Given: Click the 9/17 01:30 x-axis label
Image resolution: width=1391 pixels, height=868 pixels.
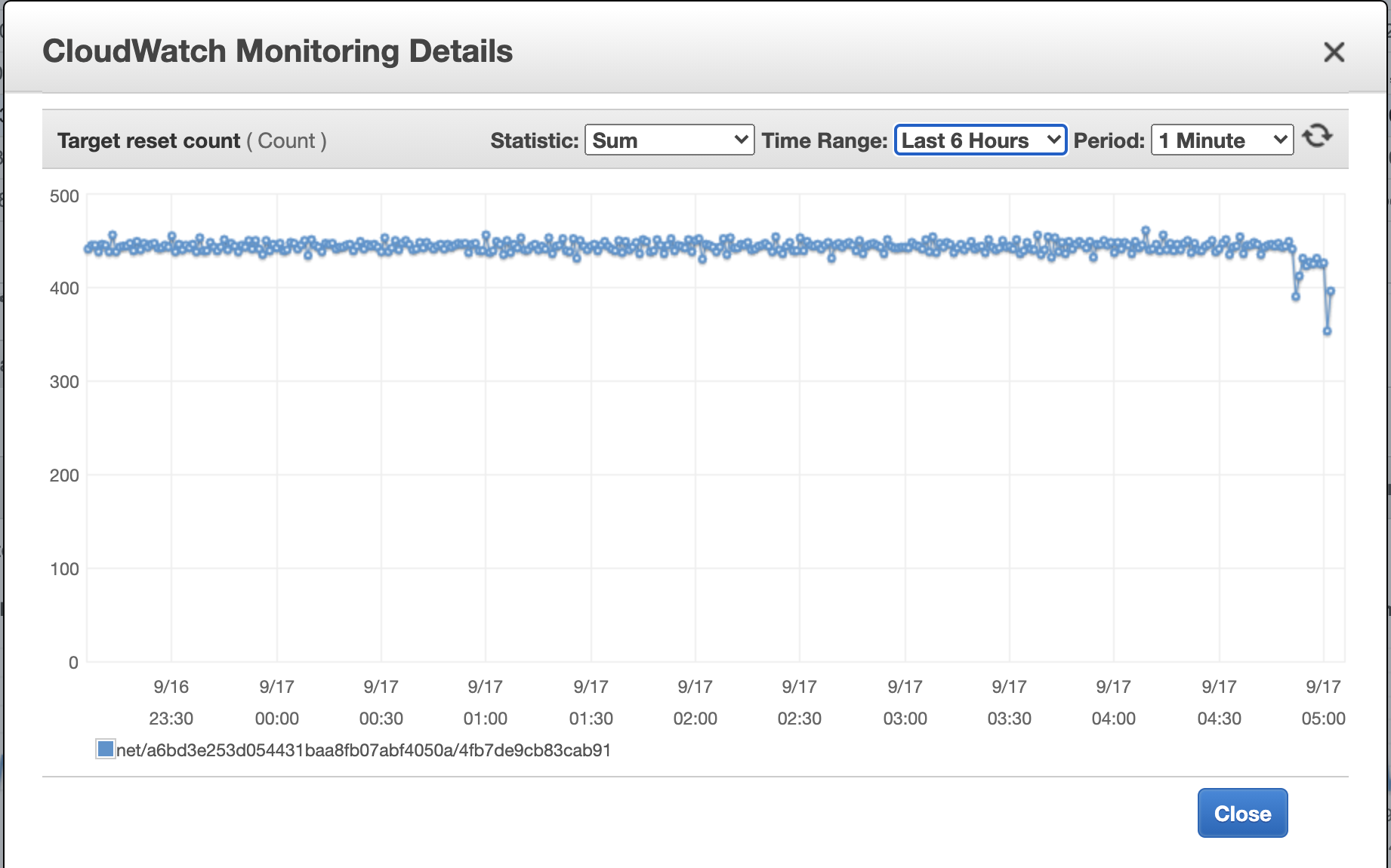Looking at the screenshot, I should pyautogui.click(x=591, y=703).
